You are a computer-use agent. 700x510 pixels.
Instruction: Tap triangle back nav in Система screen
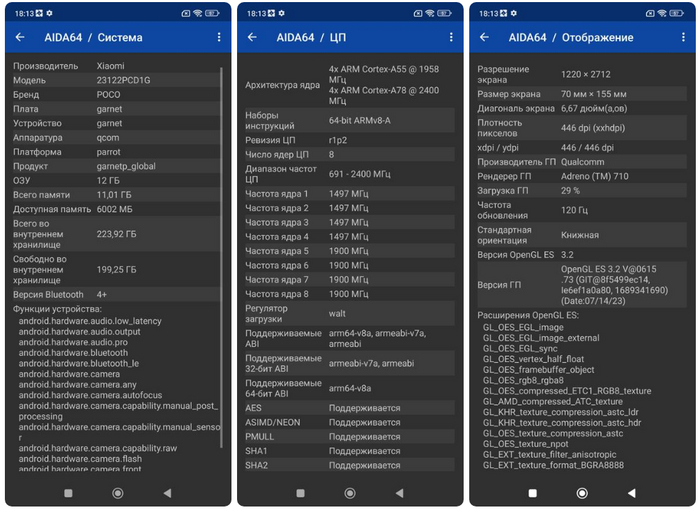click(x=167, y=493)
